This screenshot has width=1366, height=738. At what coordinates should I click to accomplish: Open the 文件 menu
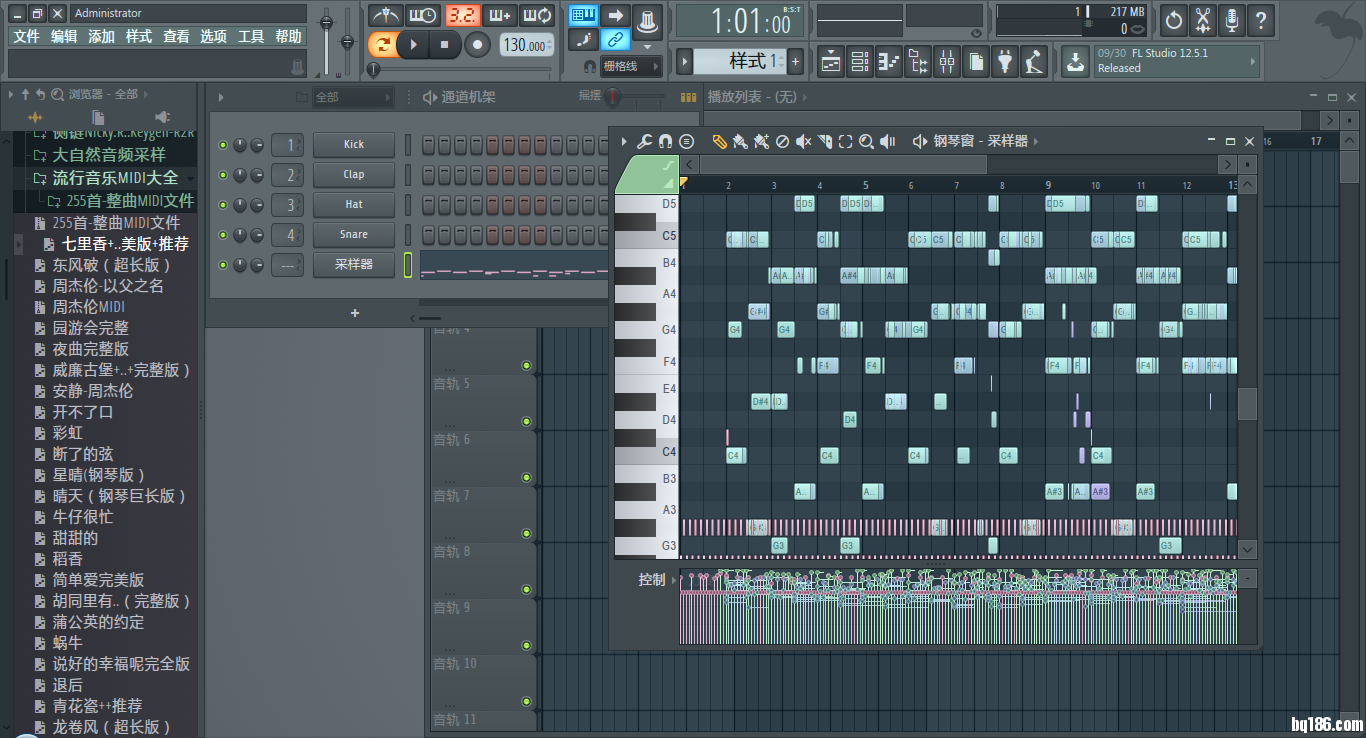coord(26,36)
